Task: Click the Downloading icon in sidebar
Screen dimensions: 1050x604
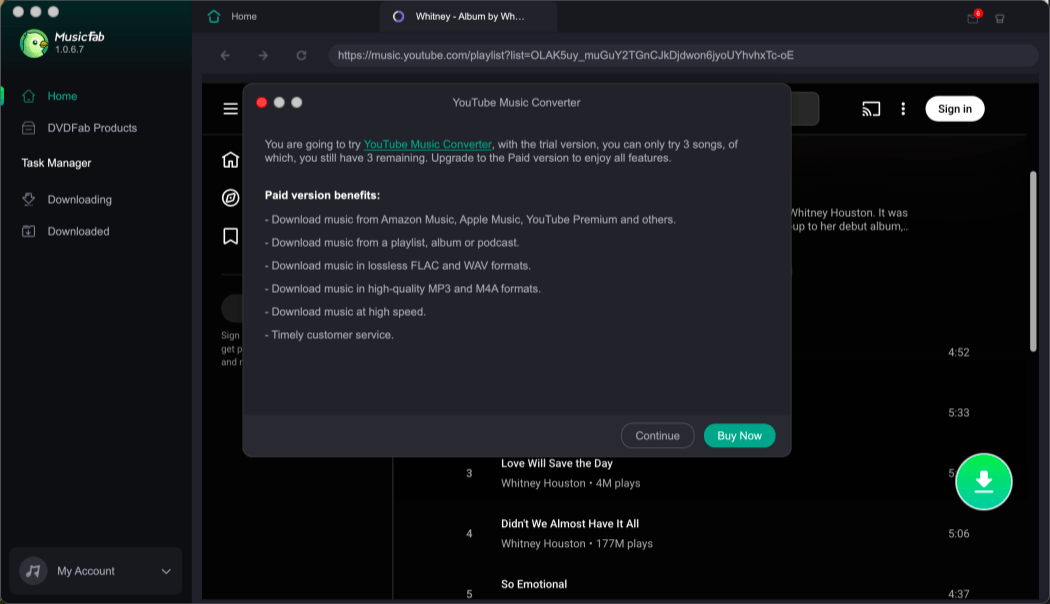Action: click(x=29, y=200)
